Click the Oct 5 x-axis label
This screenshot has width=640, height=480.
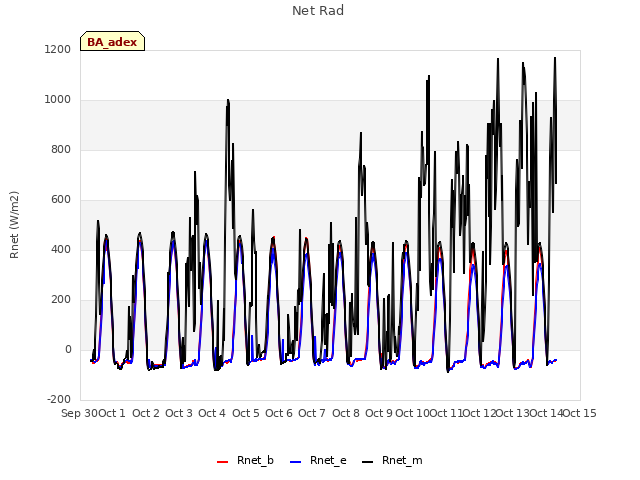(246, 413)
